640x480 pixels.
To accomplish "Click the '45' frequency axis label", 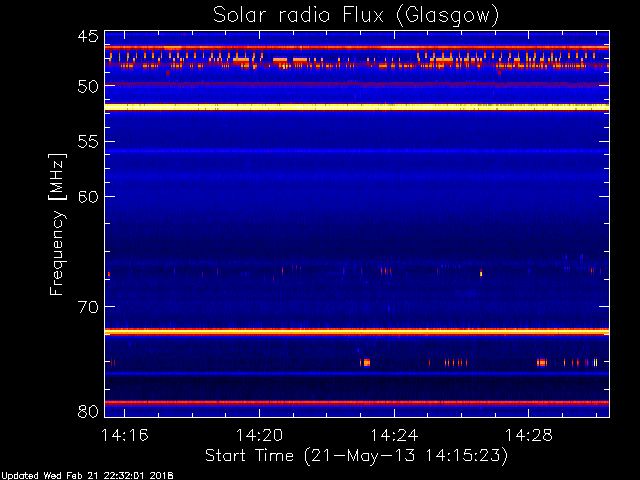I will pyautogui.click(x=88, y=36).
